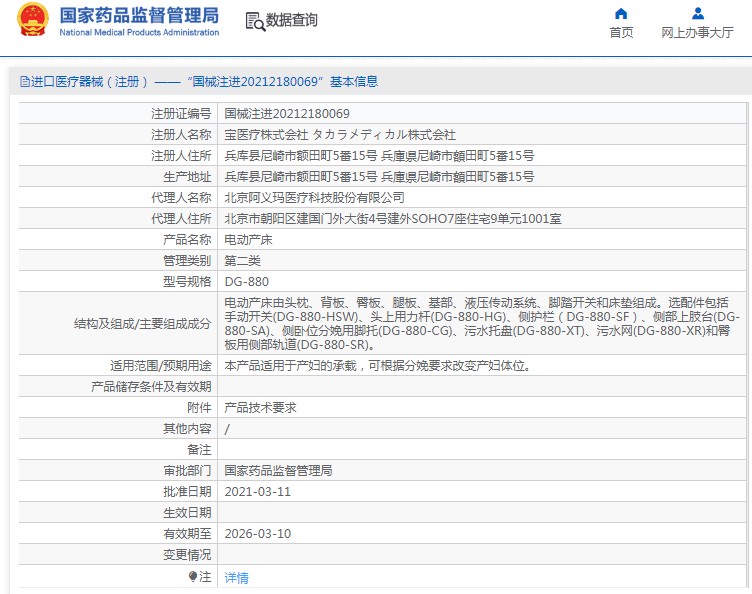Viewport: 752px width, 594px height.
Task: Click the 适用范围 description value
Action: [x=378, y=366]
